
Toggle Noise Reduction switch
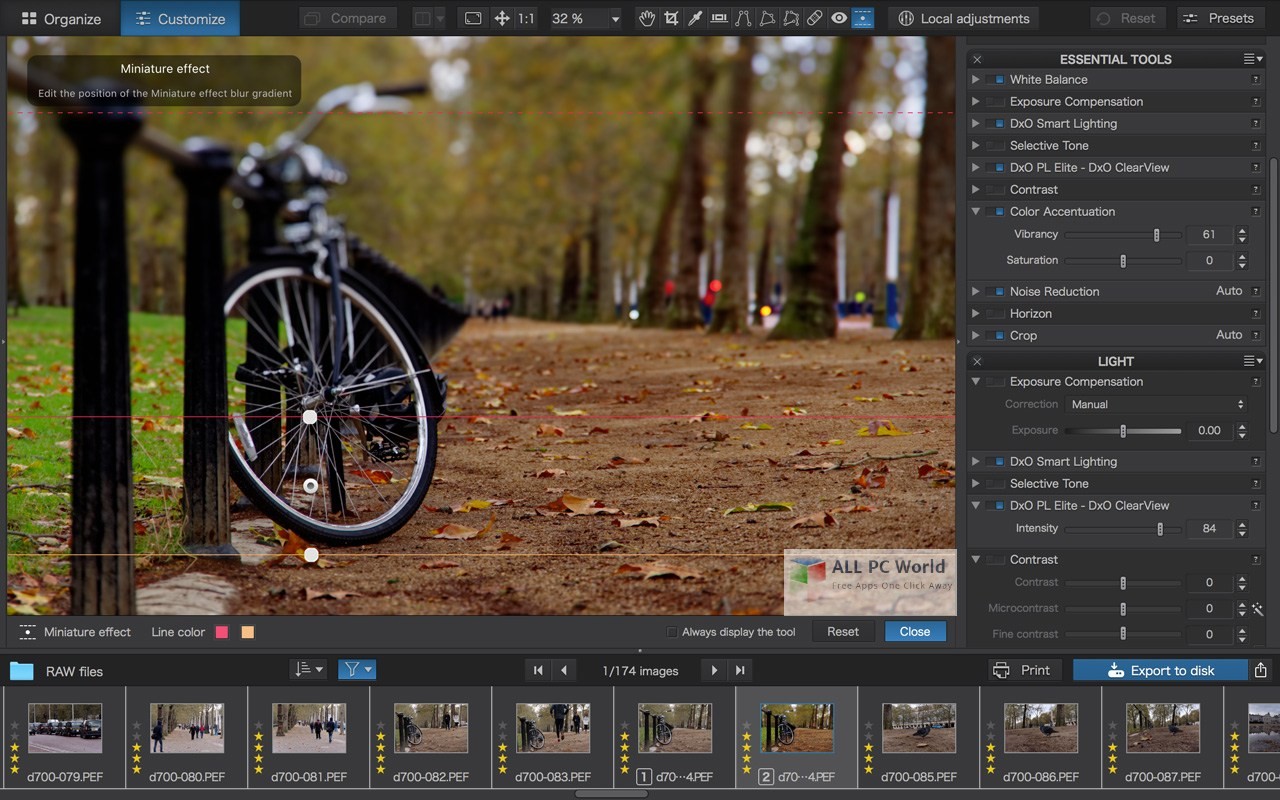995,291
